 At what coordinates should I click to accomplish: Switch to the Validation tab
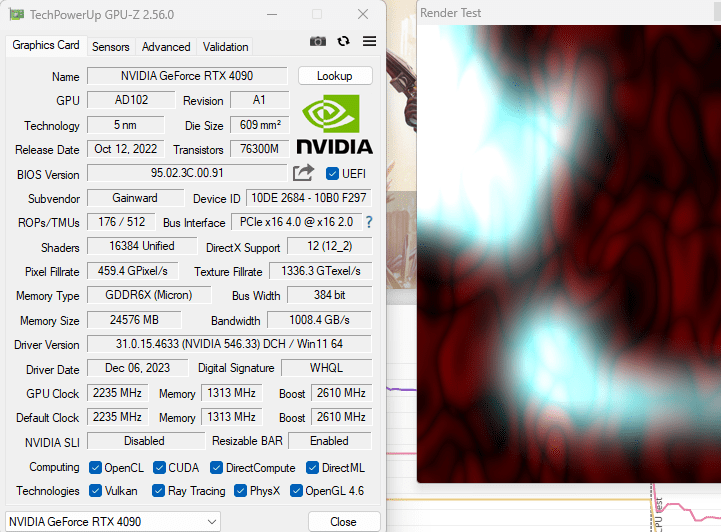(x=225, y=47)
